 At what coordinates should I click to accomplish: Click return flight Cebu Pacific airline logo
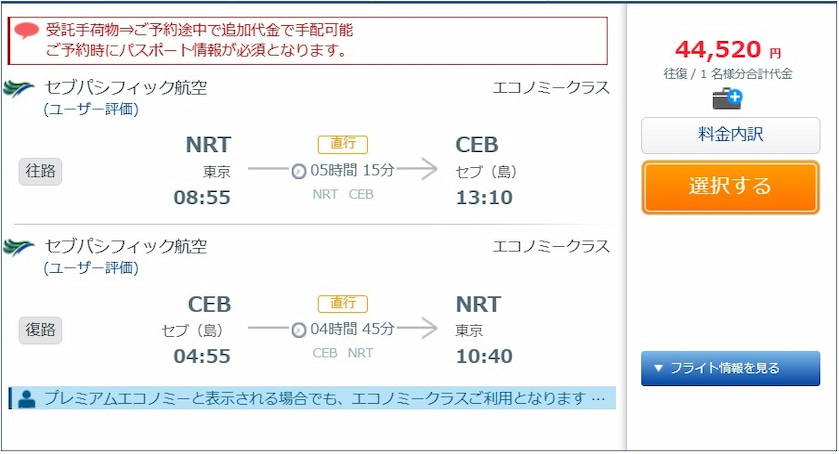point(20,247)
